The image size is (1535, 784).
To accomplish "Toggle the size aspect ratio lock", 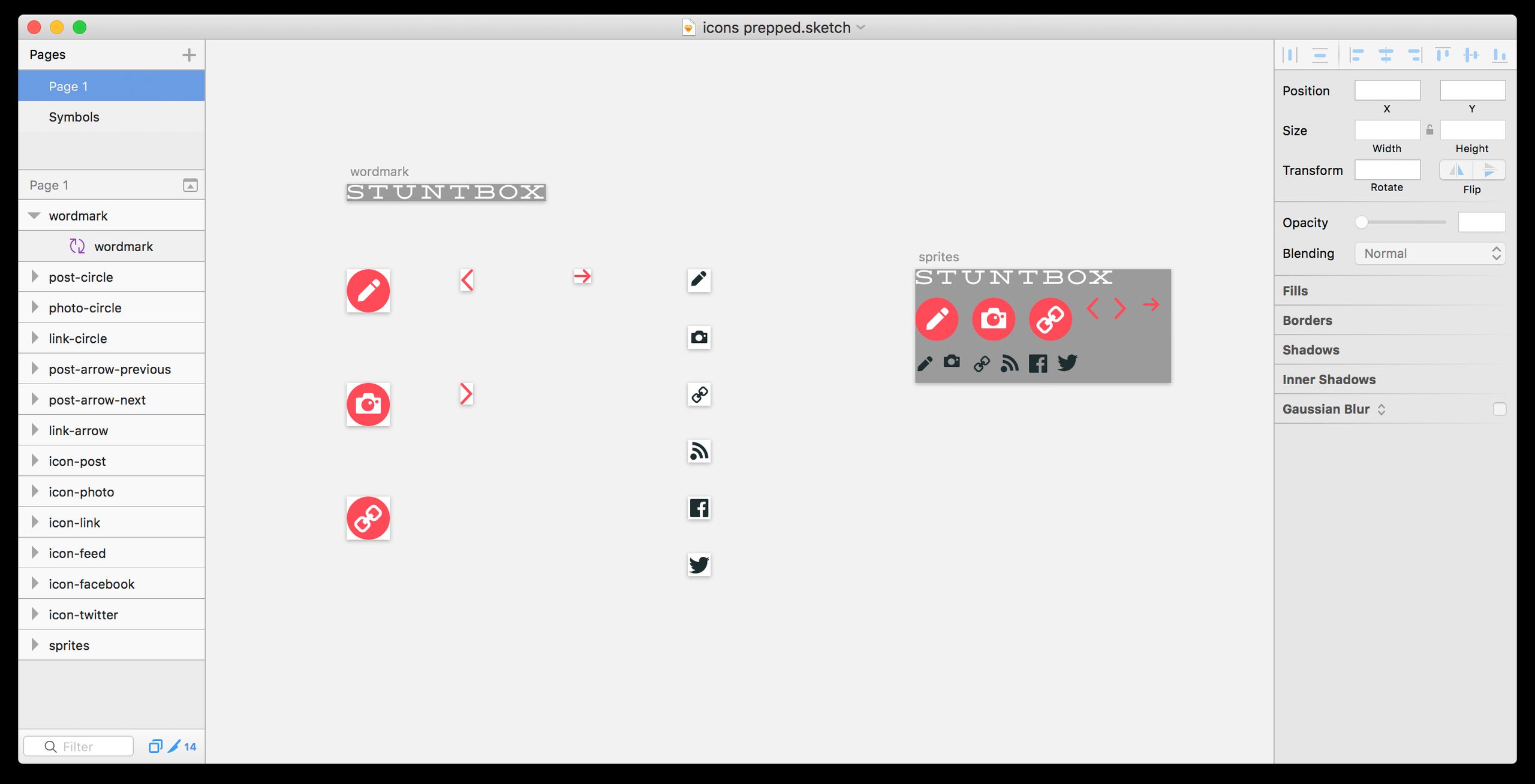I will 1429,129.
